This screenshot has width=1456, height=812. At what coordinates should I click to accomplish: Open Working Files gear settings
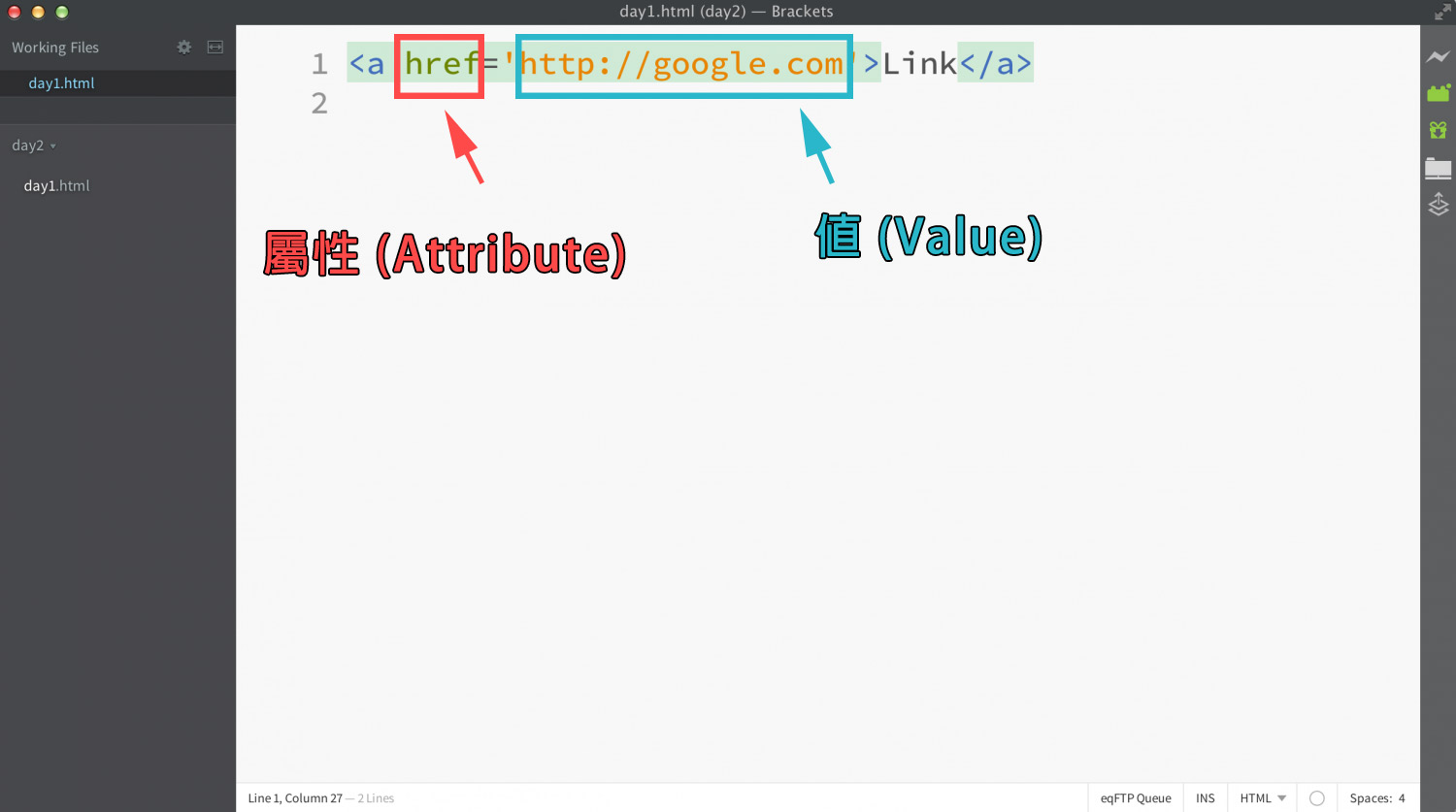183,48
